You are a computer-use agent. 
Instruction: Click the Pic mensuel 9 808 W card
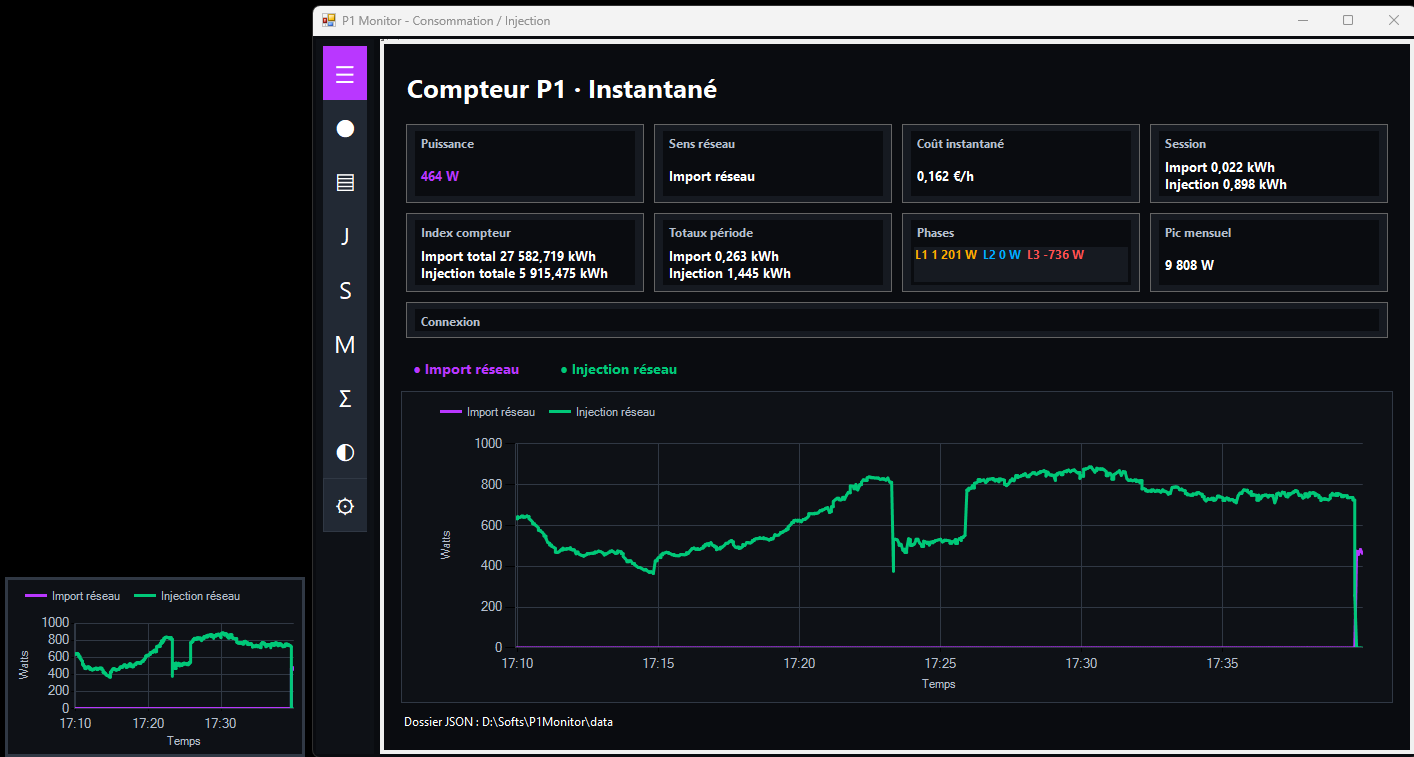1269,252
